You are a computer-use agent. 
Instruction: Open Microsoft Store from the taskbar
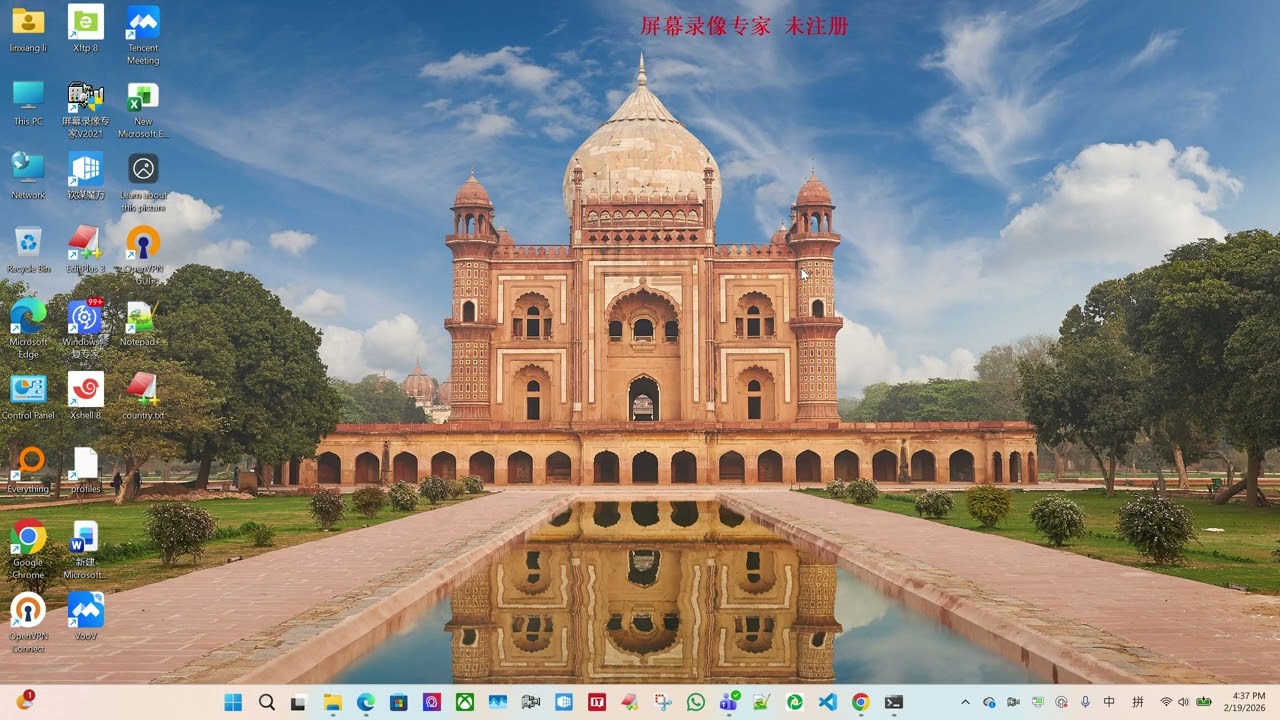(398, 702)
